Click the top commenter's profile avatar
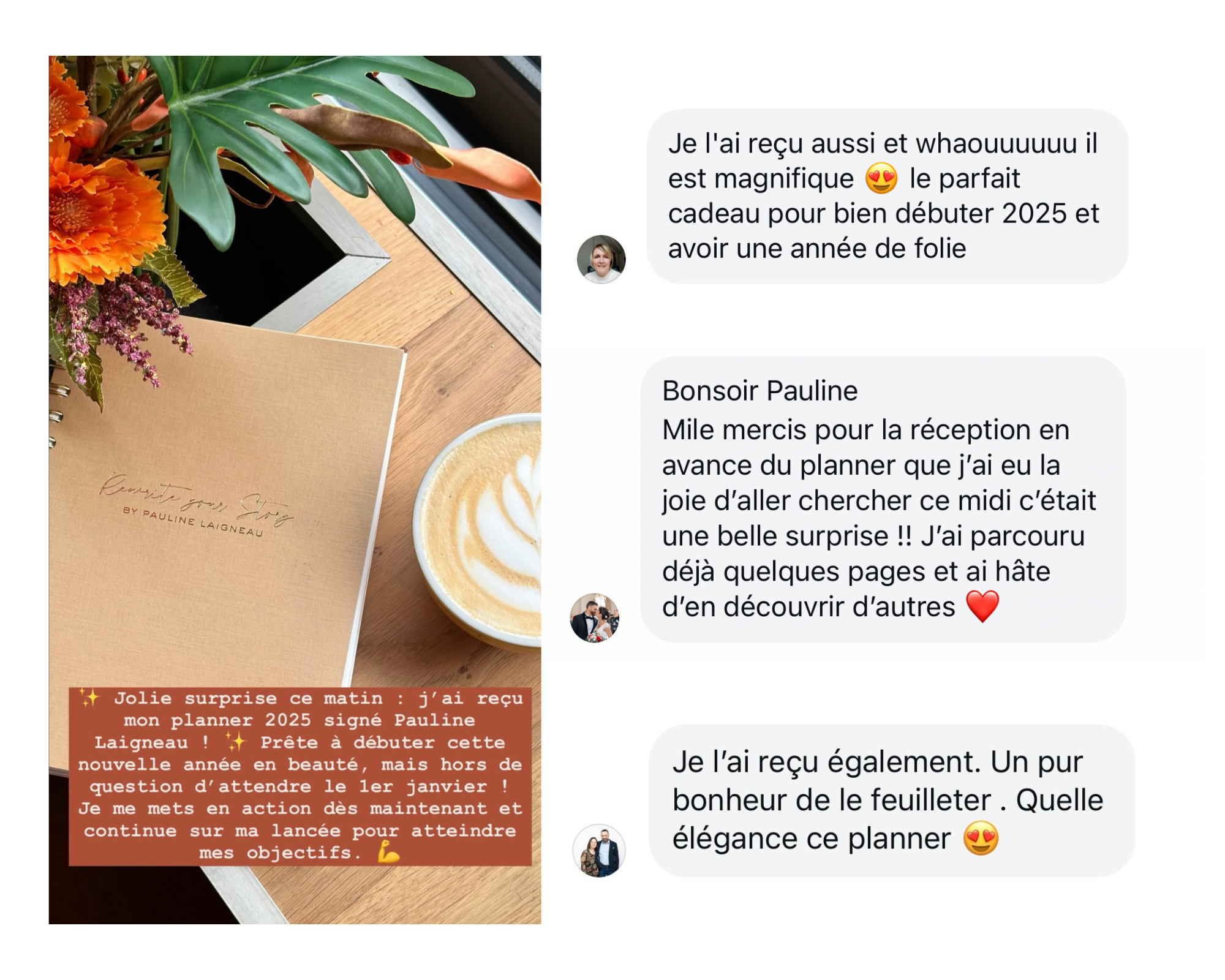This screenshot has height=980, width=1225. click(601, 259)
